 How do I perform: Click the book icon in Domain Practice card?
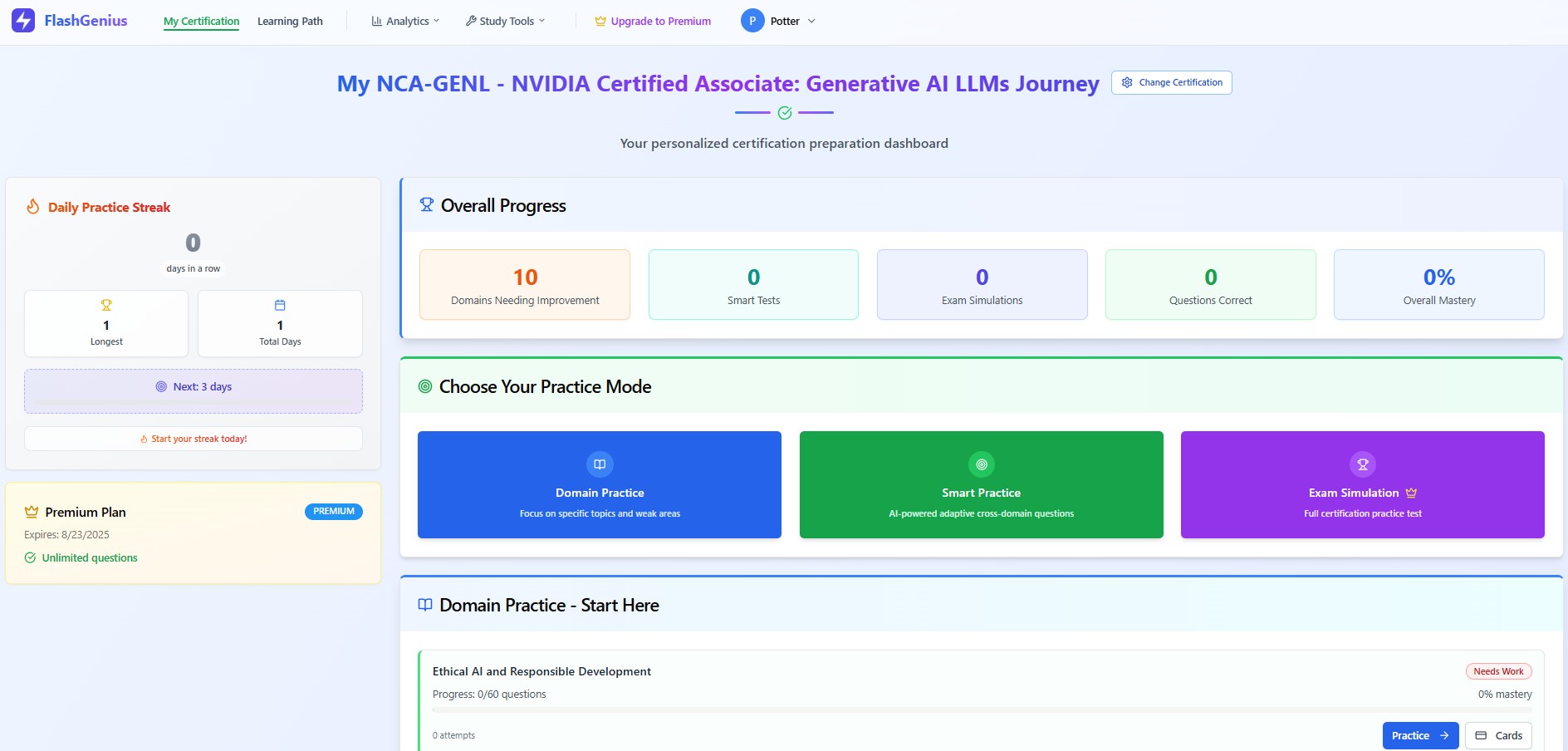(x=600, y=464)
